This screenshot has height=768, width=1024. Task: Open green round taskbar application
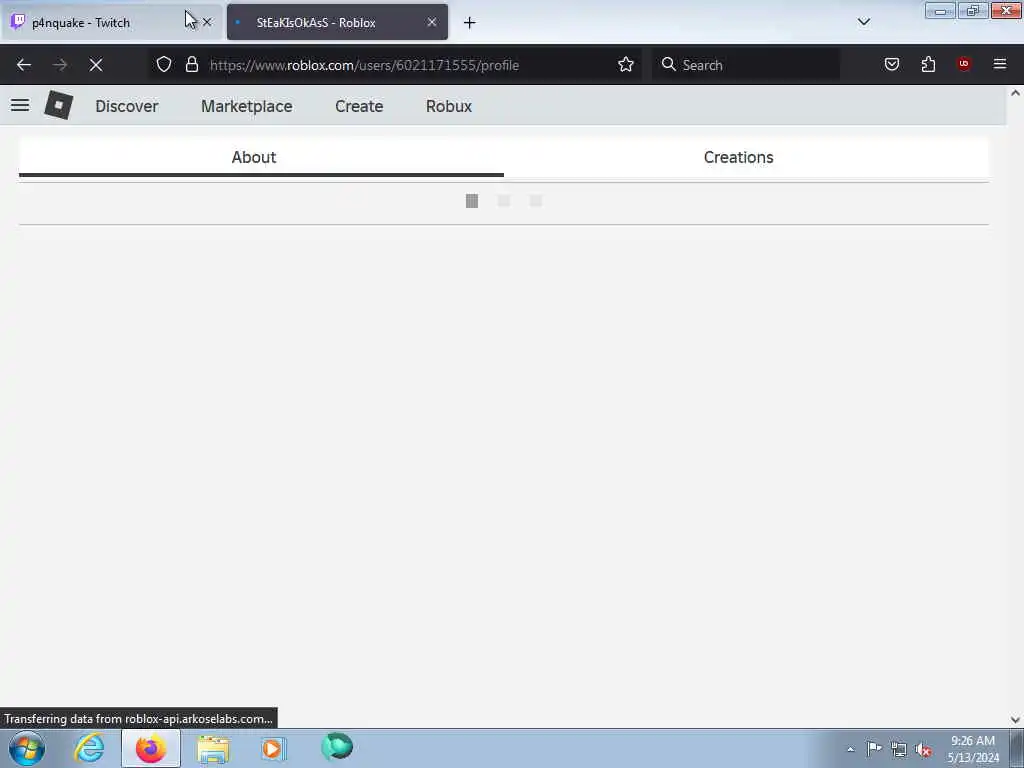[x=337, y=747]
